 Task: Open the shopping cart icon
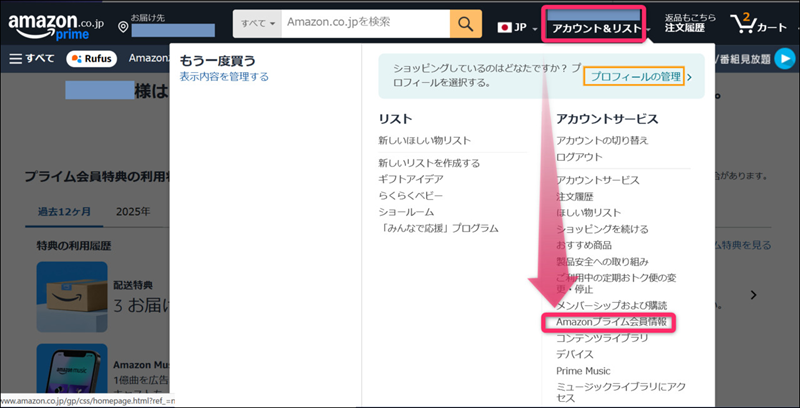(742, 24)
